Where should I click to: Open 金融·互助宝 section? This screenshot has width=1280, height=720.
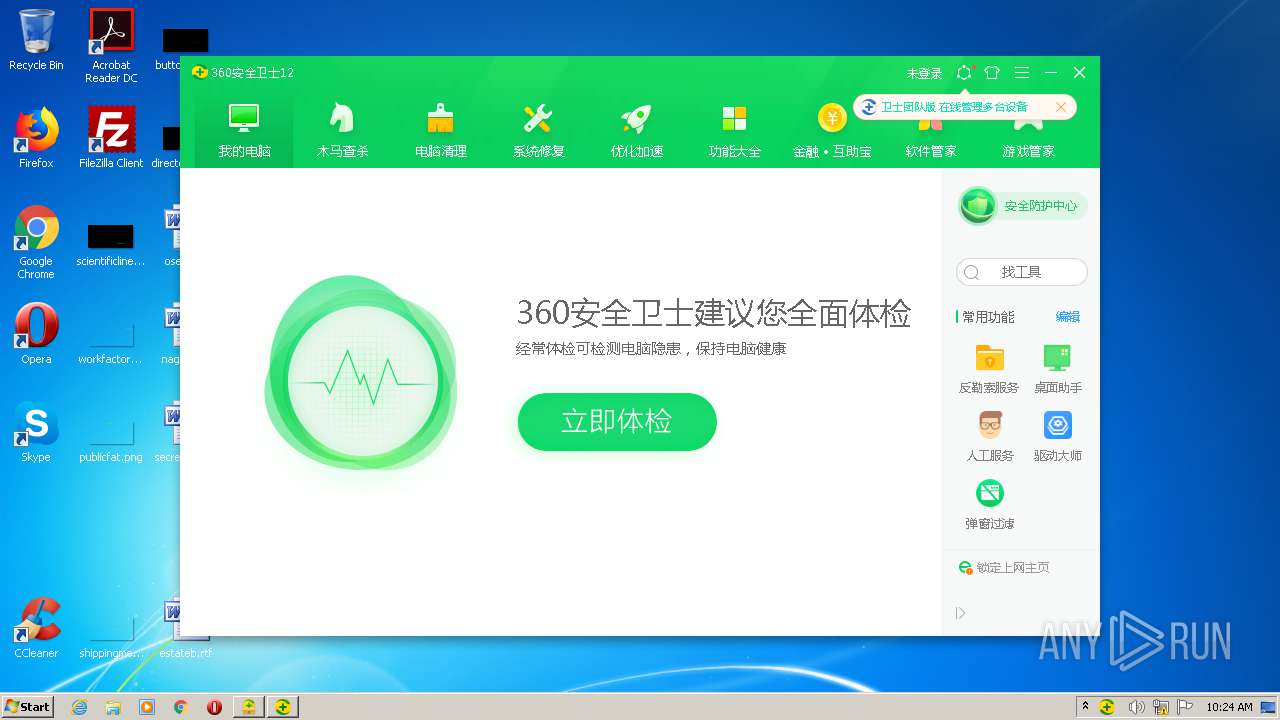pyautogui.click(x=832, y=130)
